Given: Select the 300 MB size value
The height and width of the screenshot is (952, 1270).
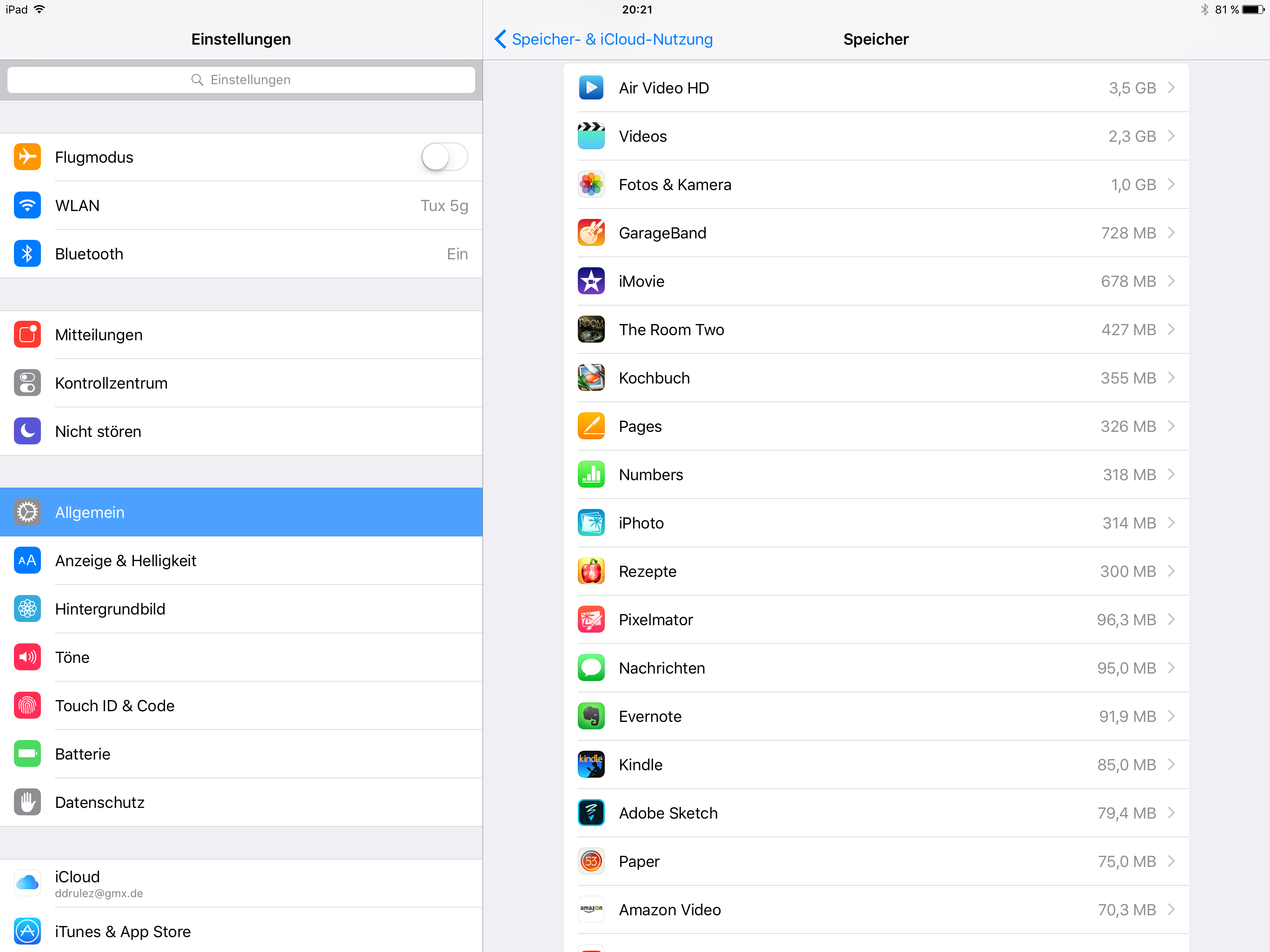Looking at the screenshot, I should [1128, 571].
